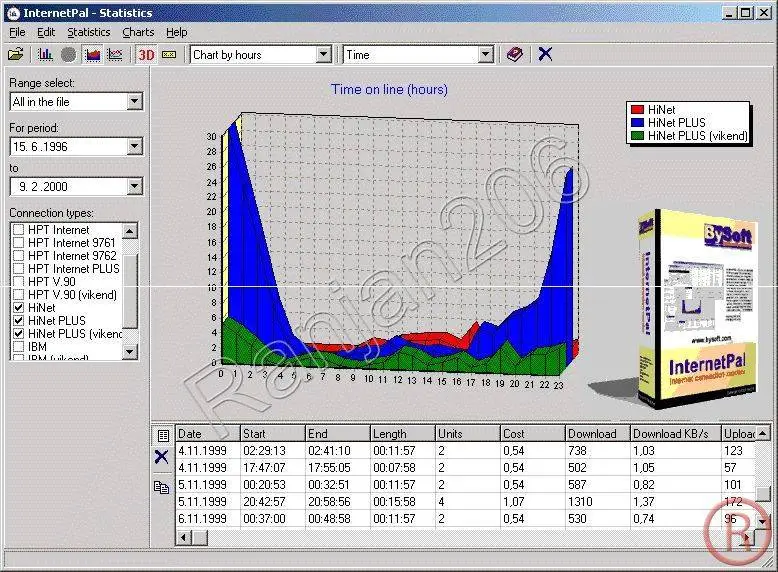This screenshot has height=572, width=778.
Task: Click the InternetPal product box image
Action: [x=697, y=309]
